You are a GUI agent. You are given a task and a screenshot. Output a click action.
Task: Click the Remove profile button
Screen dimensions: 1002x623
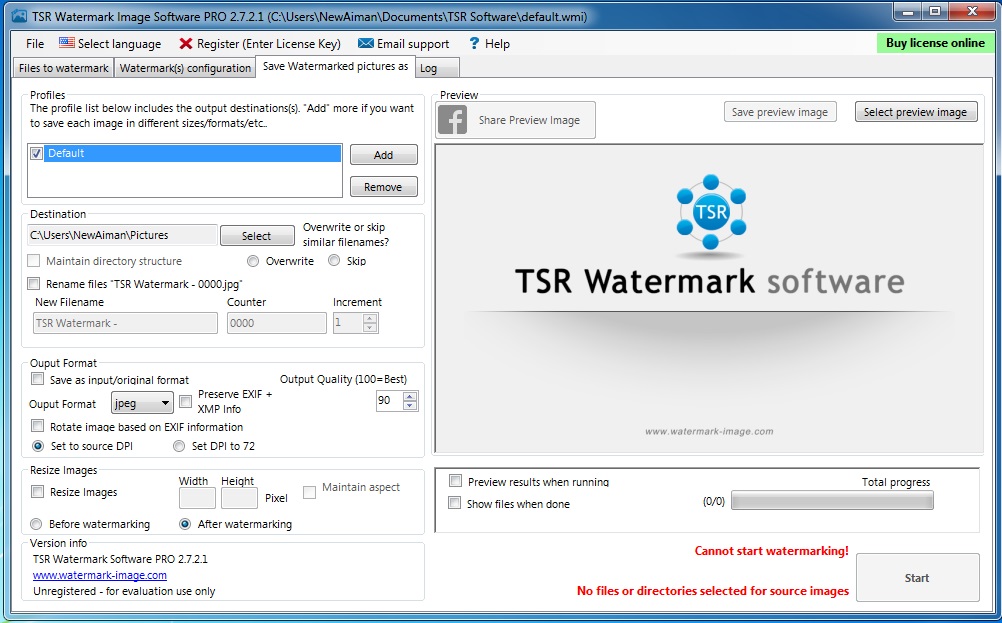383,187
